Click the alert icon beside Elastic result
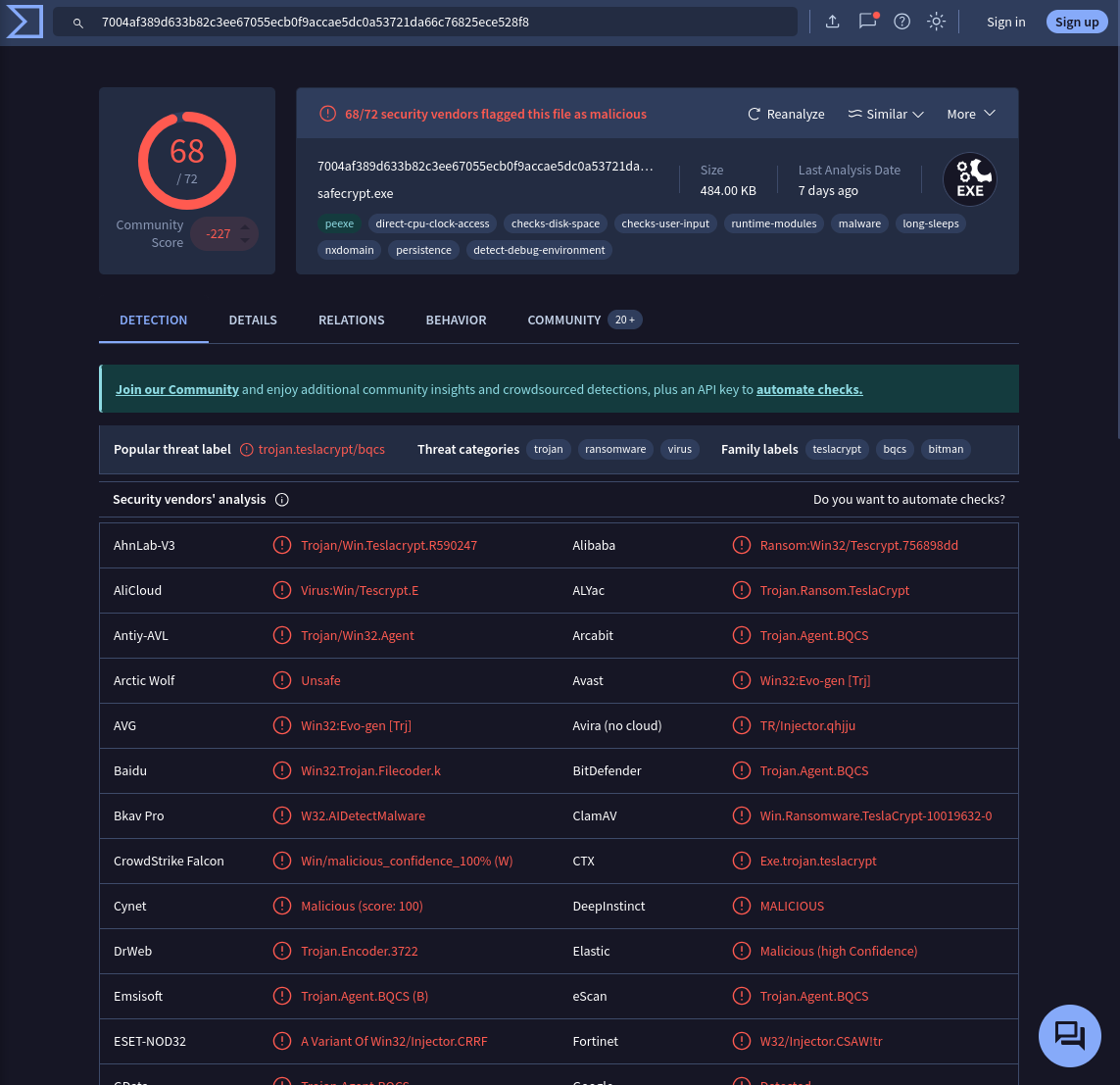The height and width of the screenshot is (1085, 1120). pos(742,950)
